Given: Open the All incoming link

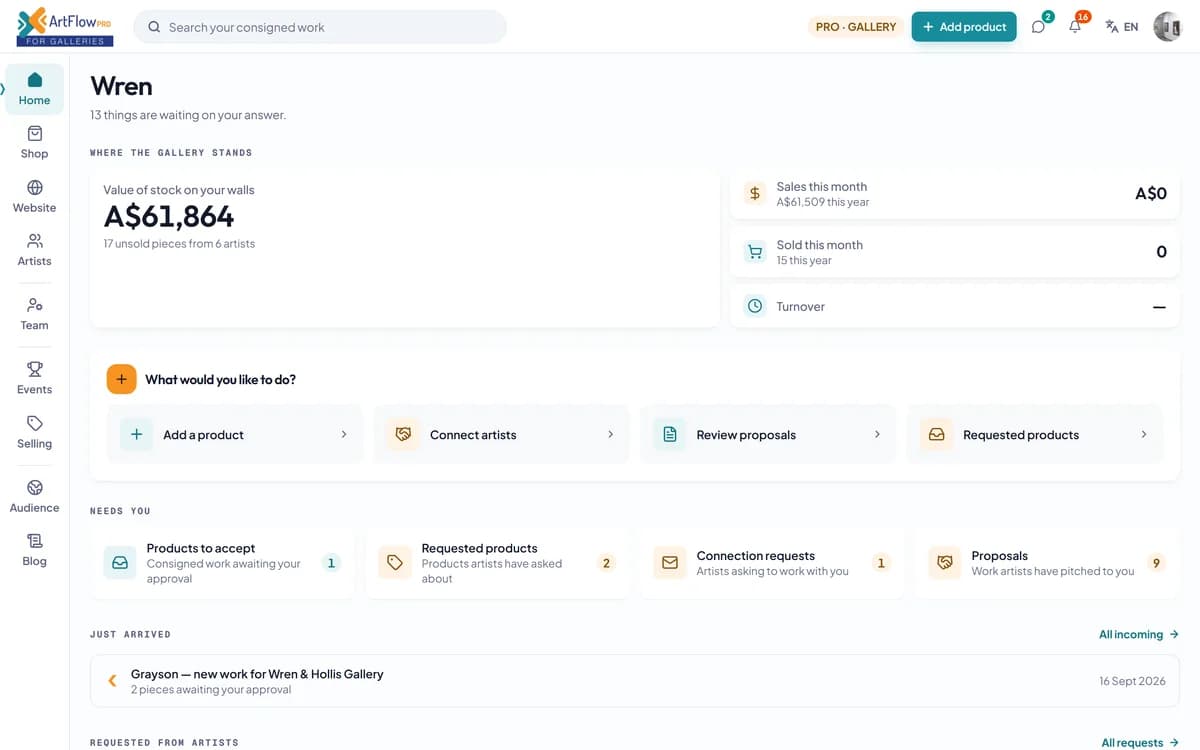Looking at the screenshot, I should pos(1139,634).
